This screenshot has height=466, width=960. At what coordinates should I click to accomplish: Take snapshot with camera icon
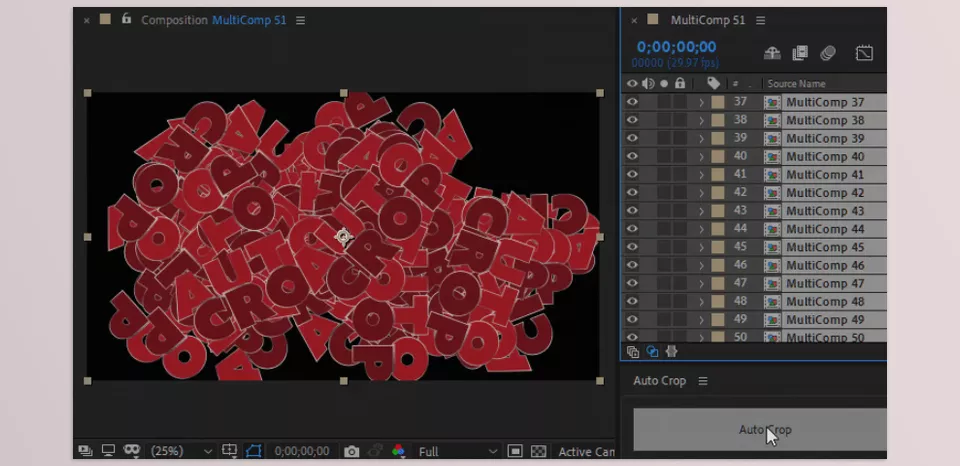[x=351, y=451]
